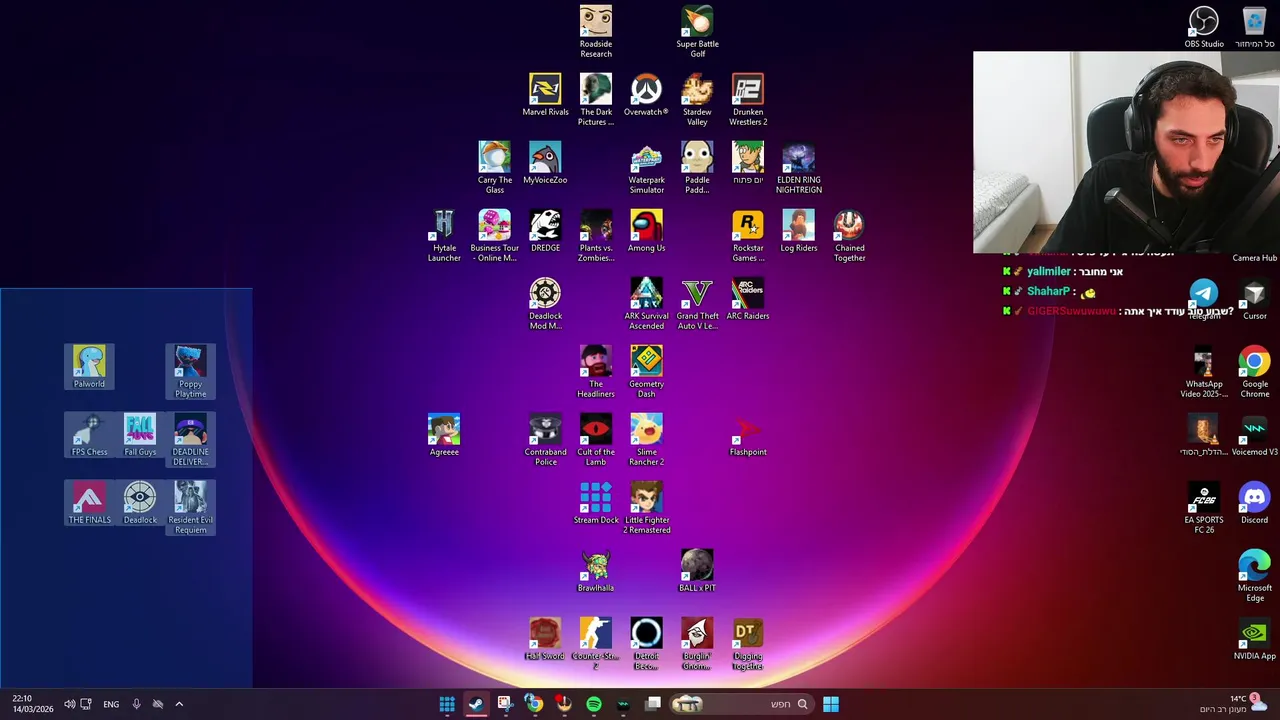Select the Resident Evil Requiem icon
Viewport: 1280px width, 720px height.
click(190, 508)
